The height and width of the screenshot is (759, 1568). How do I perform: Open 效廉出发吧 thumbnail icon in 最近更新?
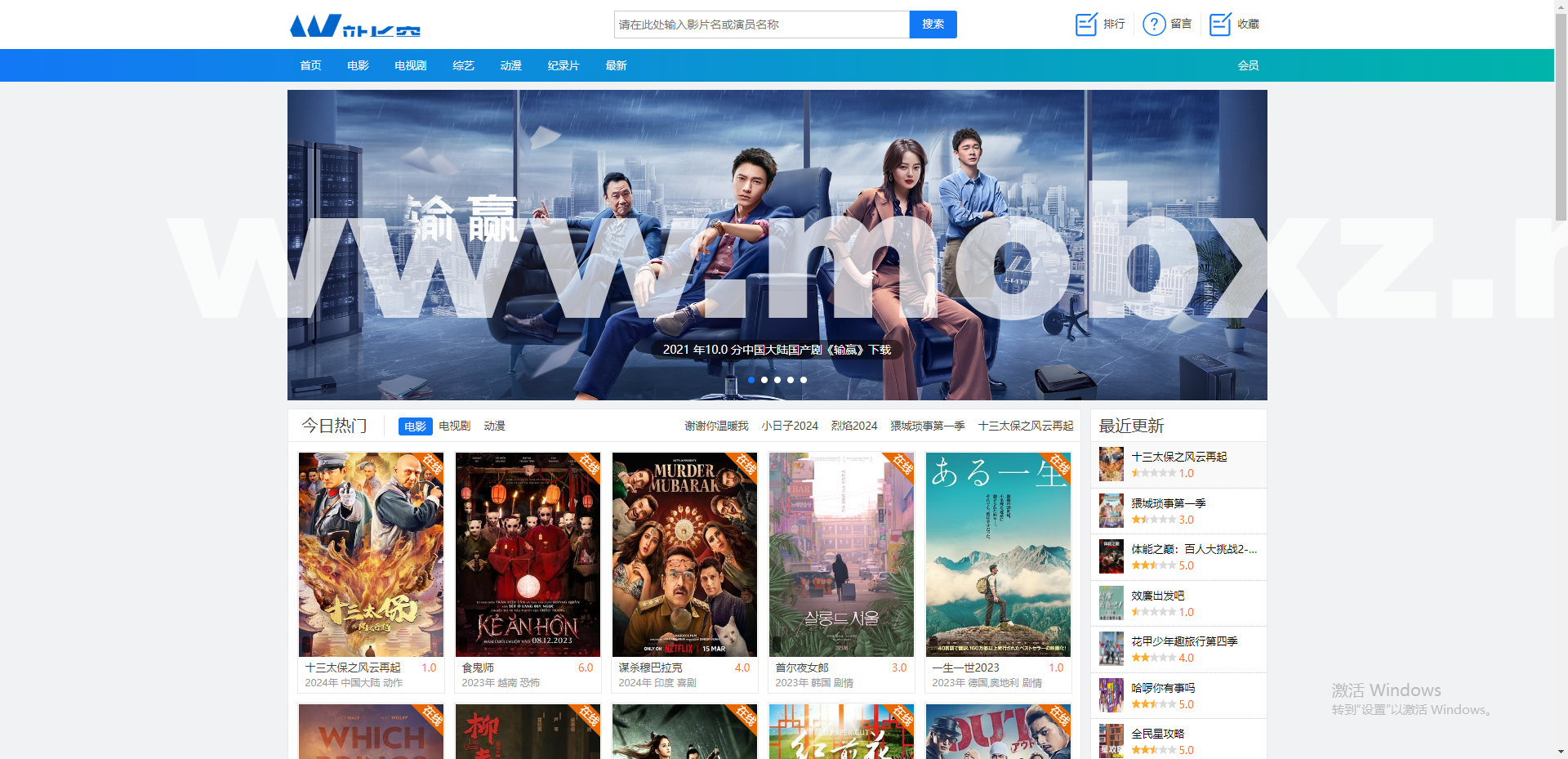click(1111, 604)
